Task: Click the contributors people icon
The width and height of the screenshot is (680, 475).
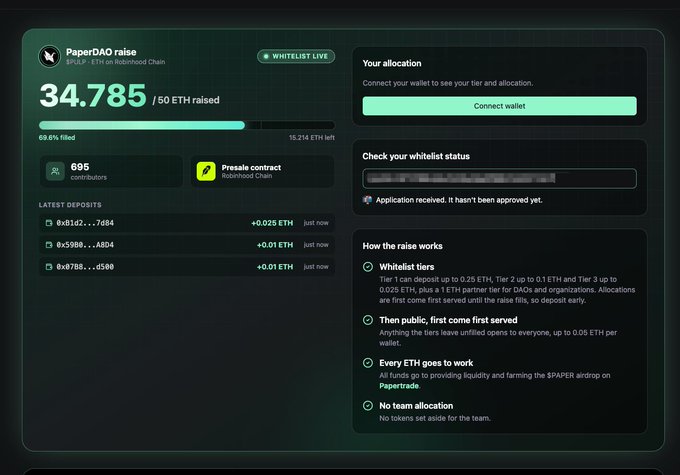Action: 55,171
